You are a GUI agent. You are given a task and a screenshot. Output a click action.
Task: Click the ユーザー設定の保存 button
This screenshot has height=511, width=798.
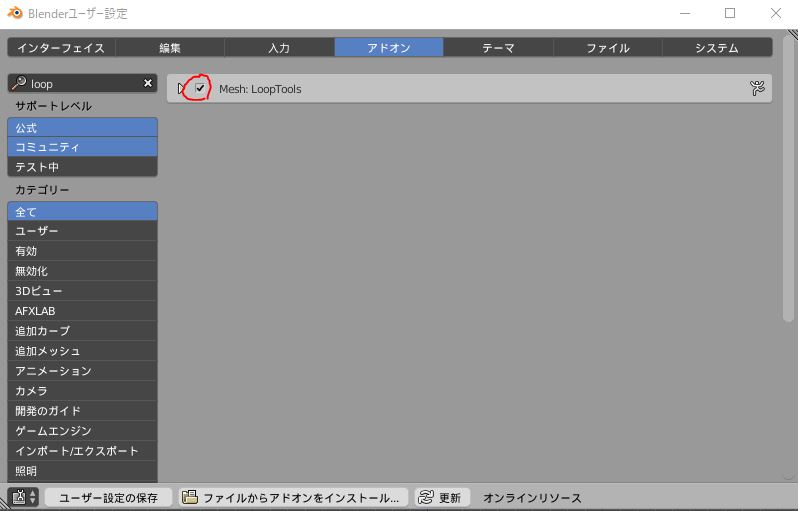tap(108, 497)
